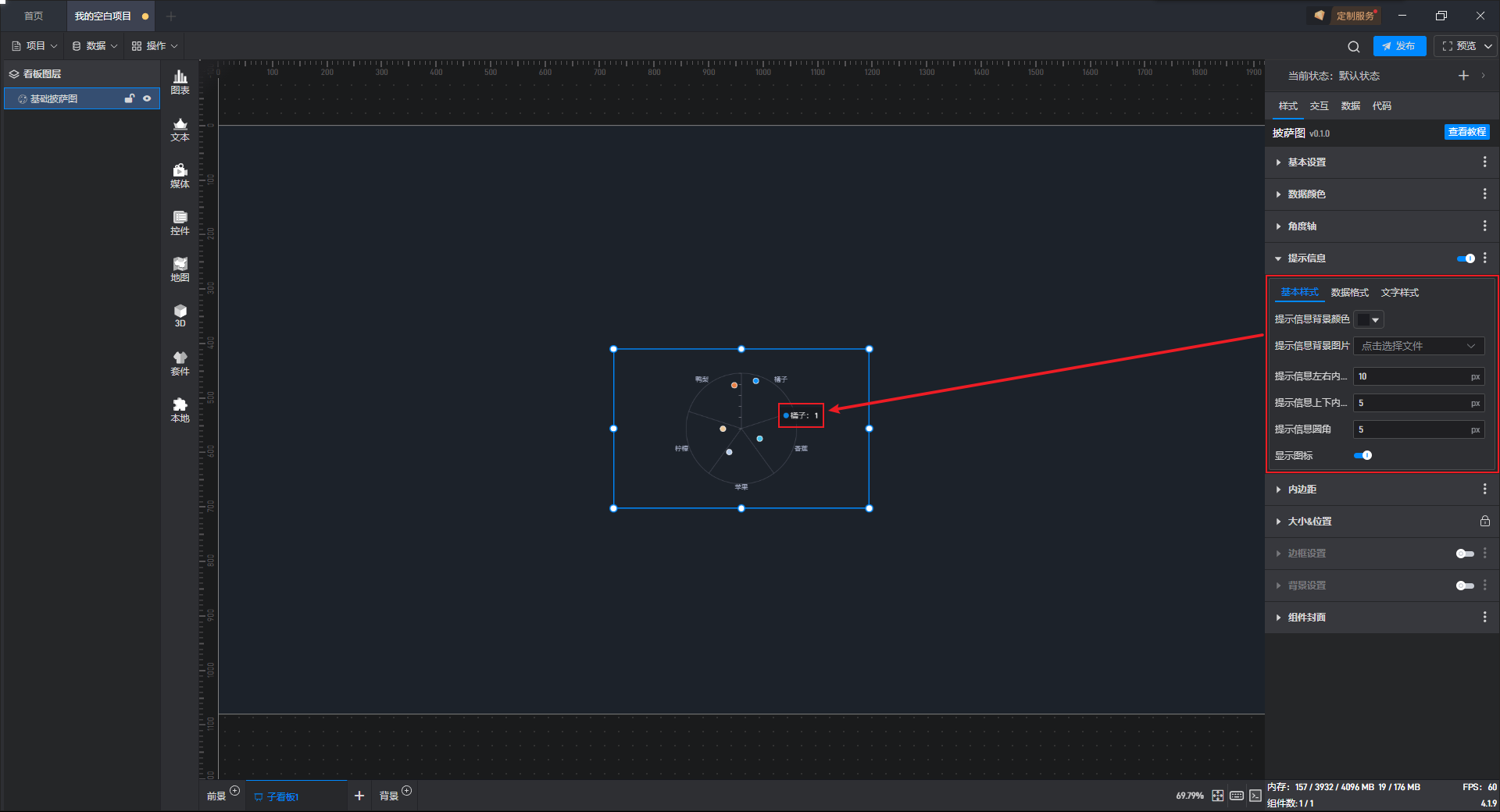Screen dimensions: 1500x812
Task: Open the 文本 text components panel
Action: [180, 129]
